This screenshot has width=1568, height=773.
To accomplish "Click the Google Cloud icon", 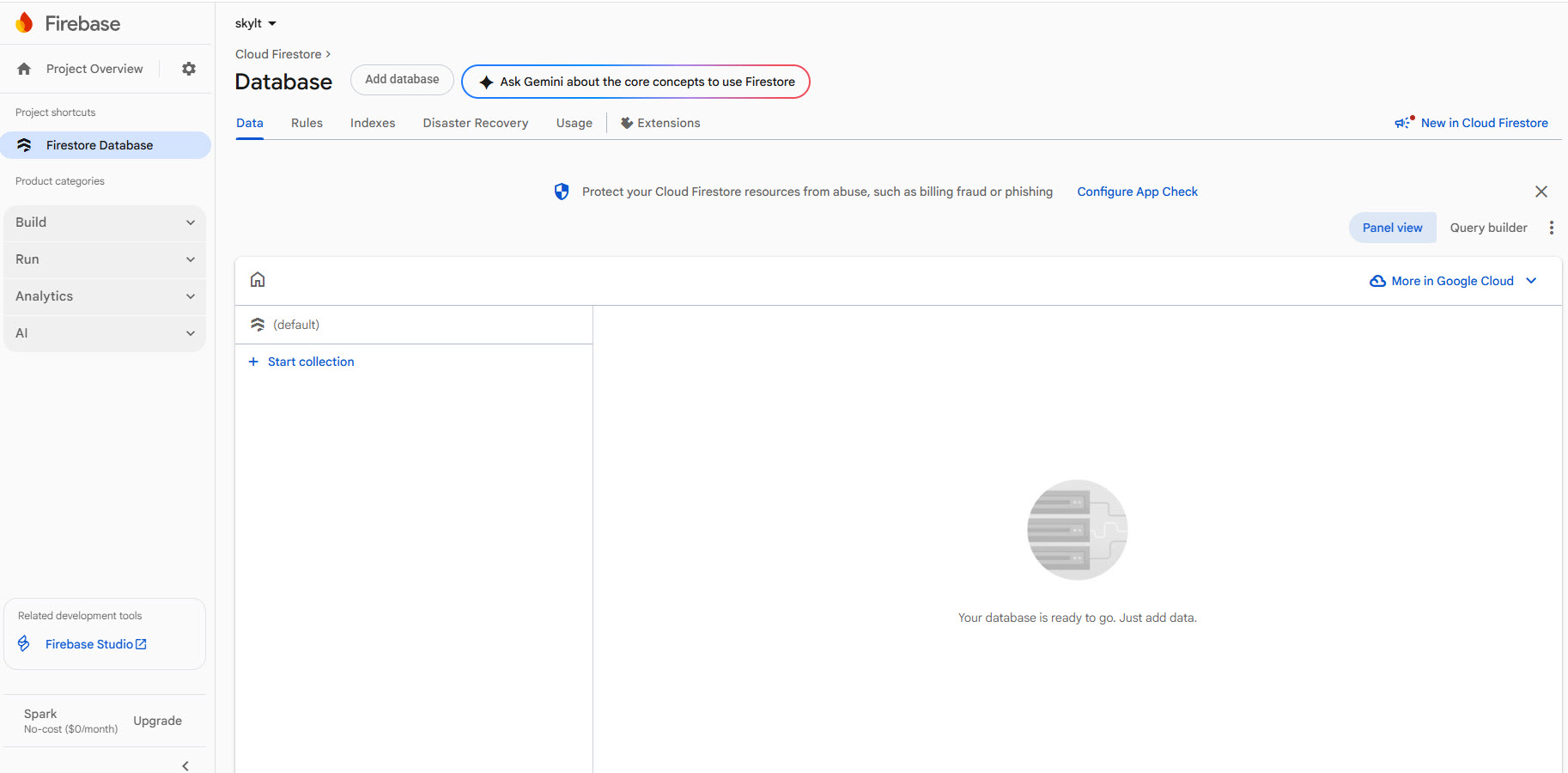I will point(1377,281).
